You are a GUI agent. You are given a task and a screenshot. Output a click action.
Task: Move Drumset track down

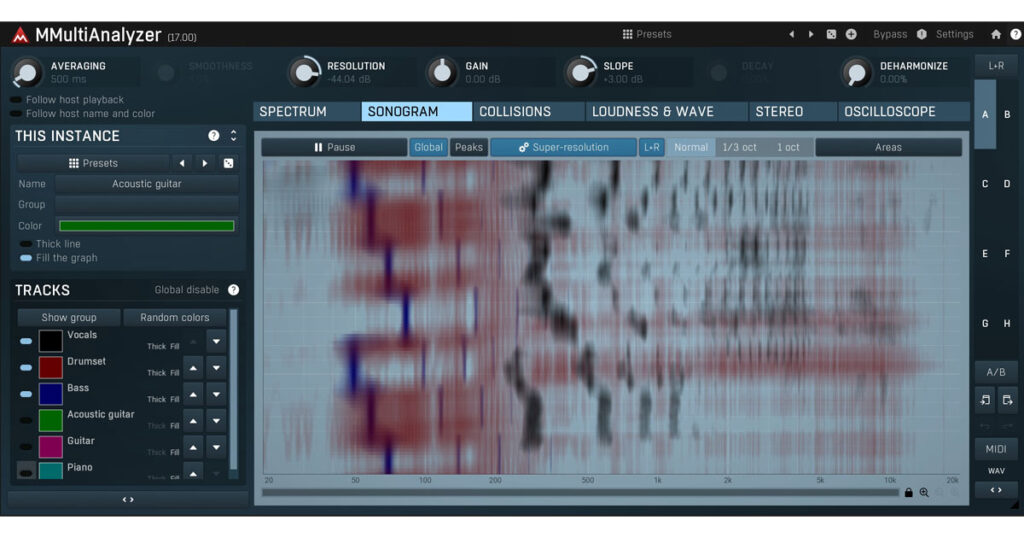[216, 368]
